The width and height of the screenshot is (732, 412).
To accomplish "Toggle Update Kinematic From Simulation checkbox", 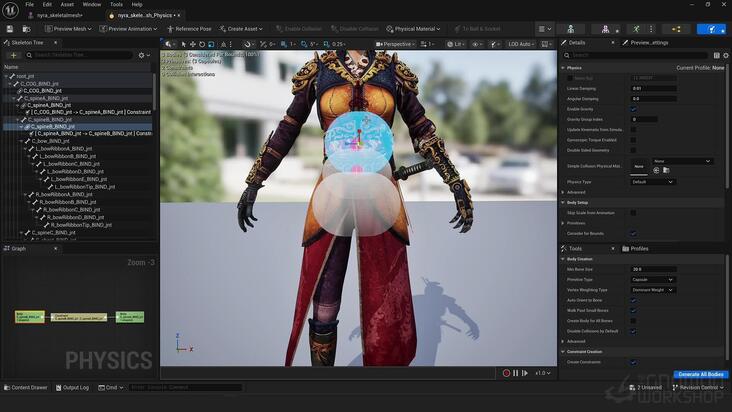I will [633, 129].
